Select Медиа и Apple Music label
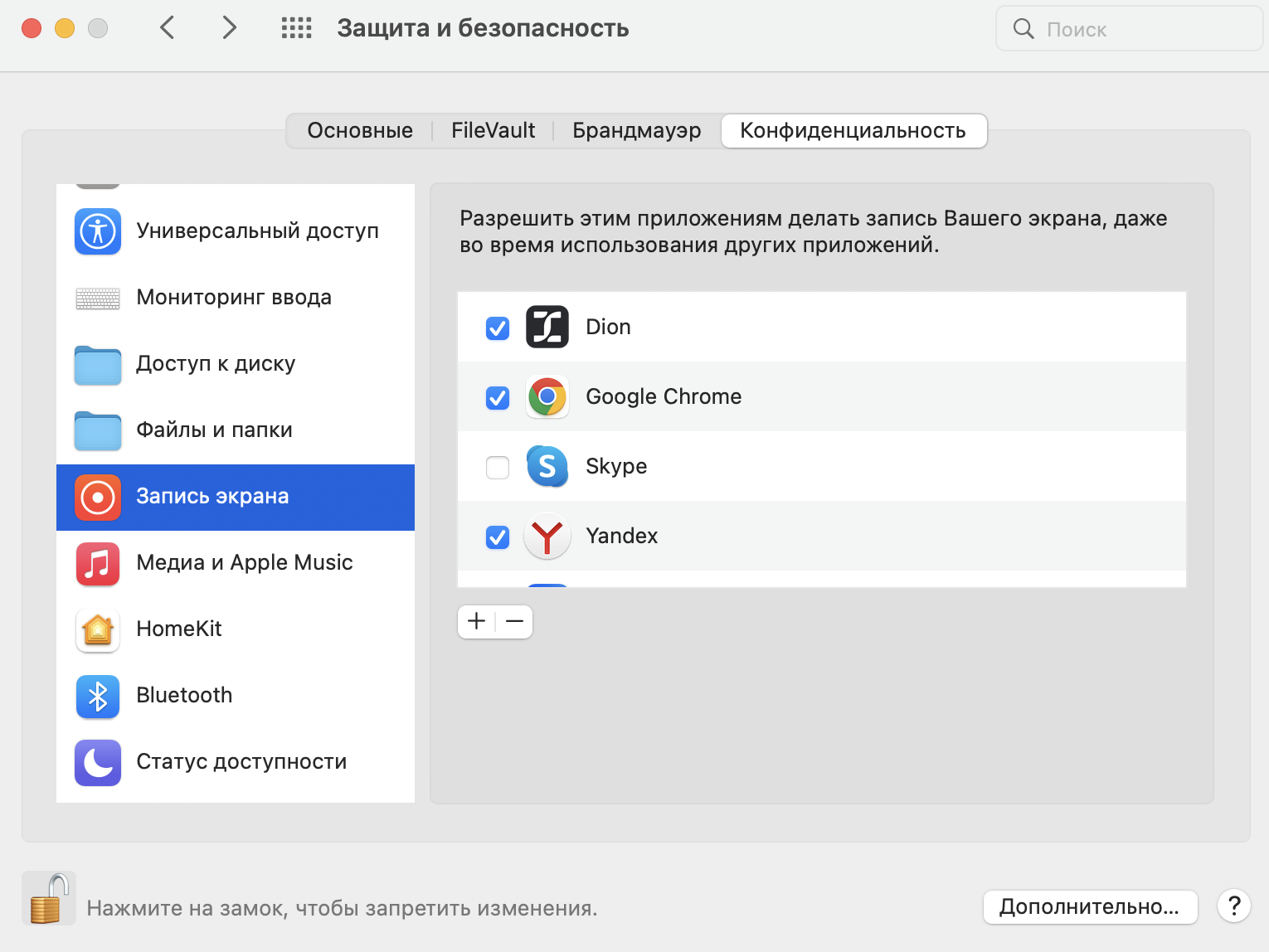 tap(245, 562)
